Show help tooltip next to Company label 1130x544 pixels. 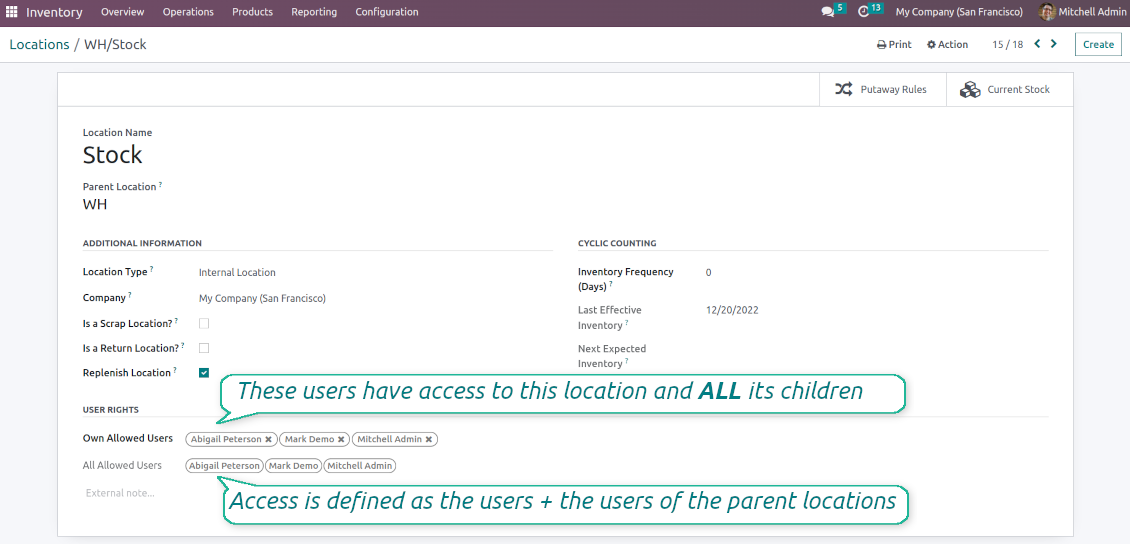point(130,295)
